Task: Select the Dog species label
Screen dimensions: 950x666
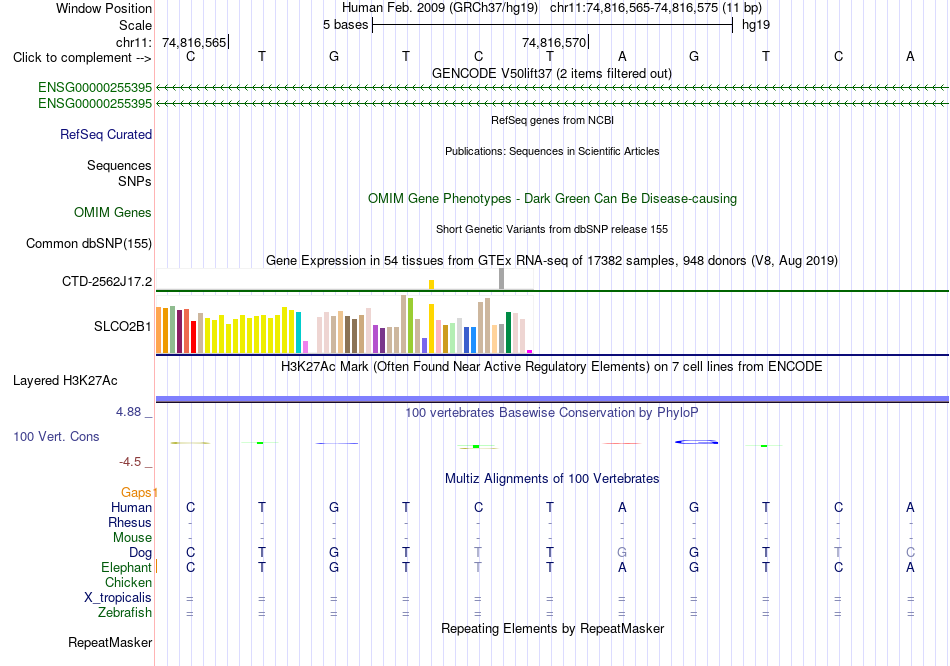Action: [x=141, y=553]
